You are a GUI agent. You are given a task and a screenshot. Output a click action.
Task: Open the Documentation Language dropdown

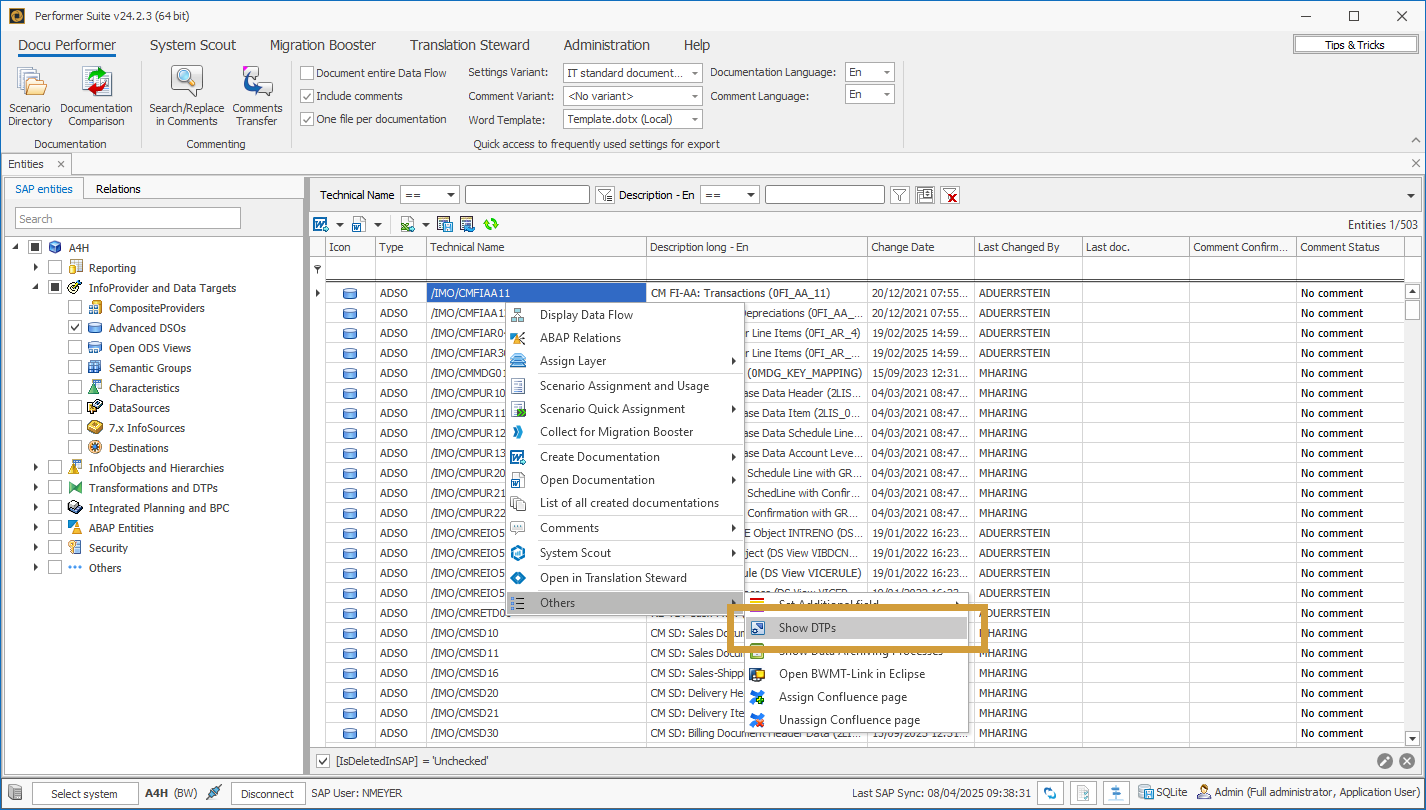pyautogui.click(x=887, y=73)
